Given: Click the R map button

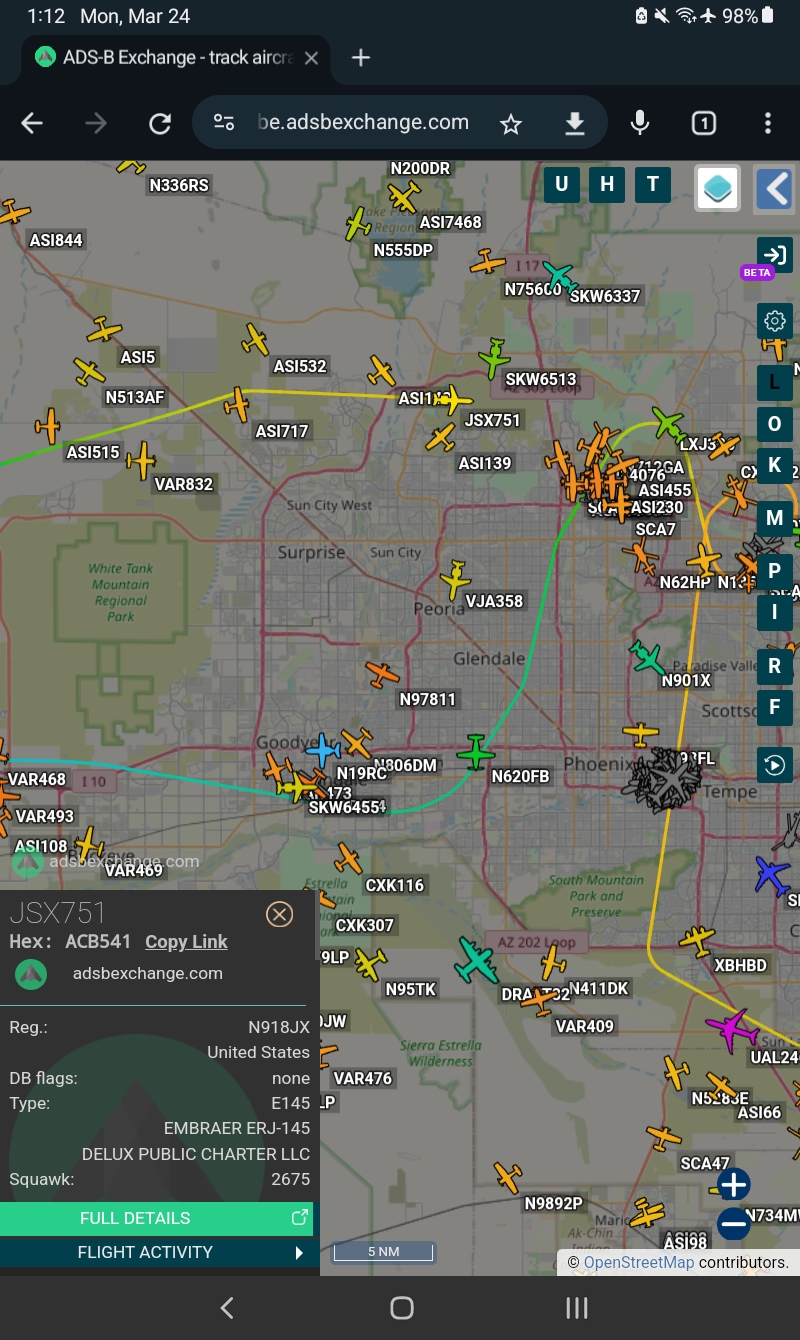Looking at the screenshot, I should [x=774, y=666].
